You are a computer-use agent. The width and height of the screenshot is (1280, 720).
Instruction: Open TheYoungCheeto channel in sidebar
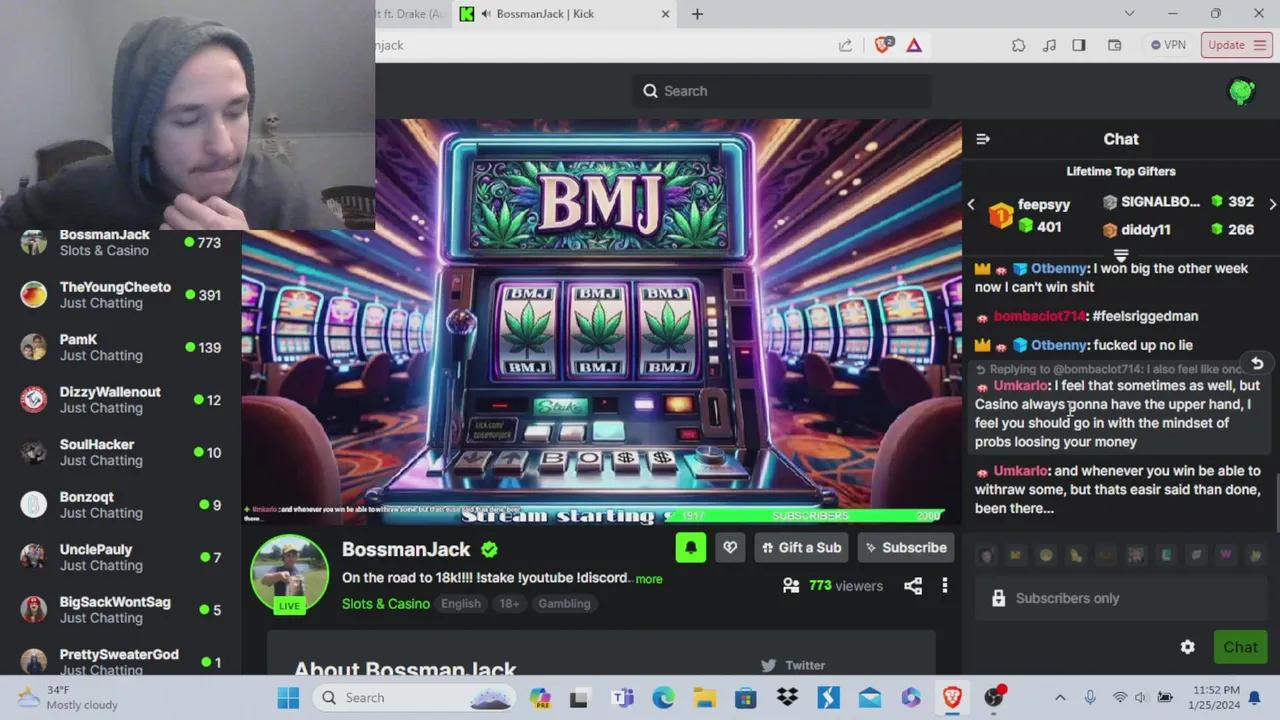(x=120, y=295)
